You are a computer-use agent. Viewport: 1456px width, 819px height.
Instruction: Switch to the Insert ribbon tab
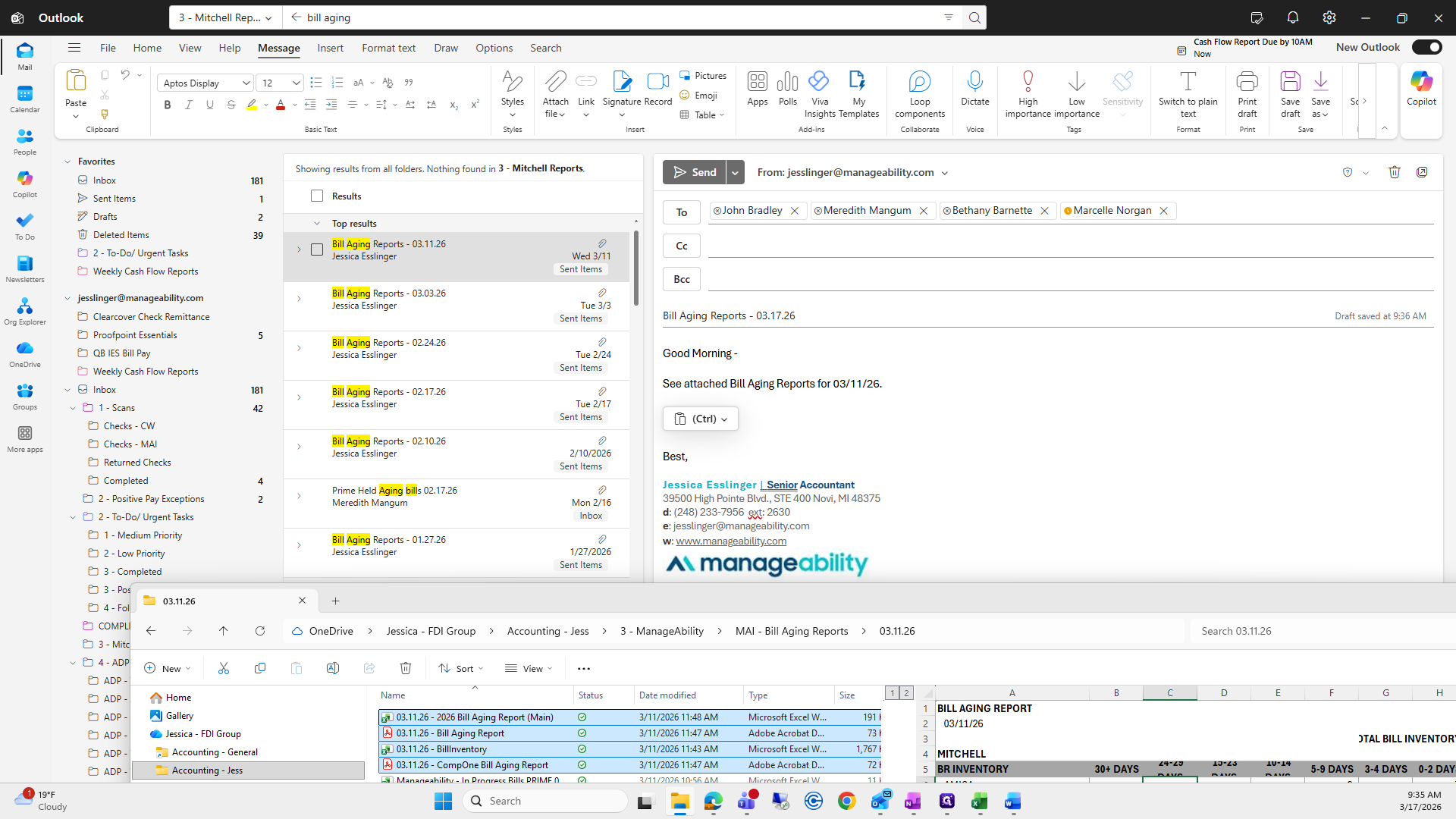330,48
